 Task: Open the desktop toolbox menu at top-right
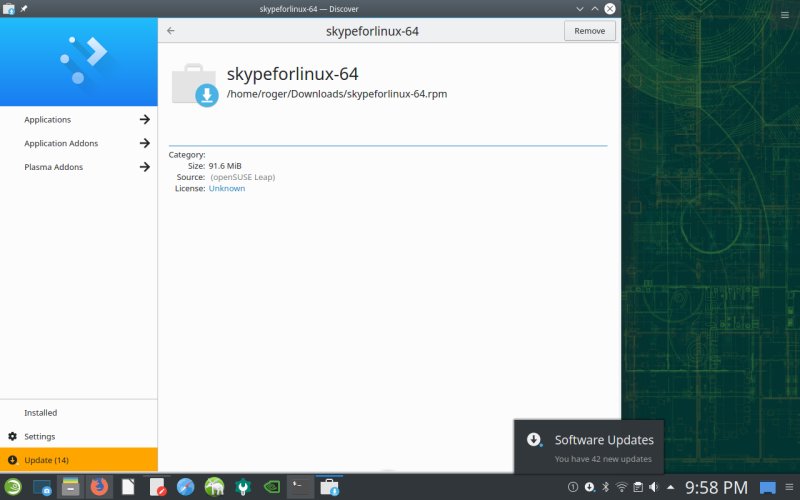785,15
